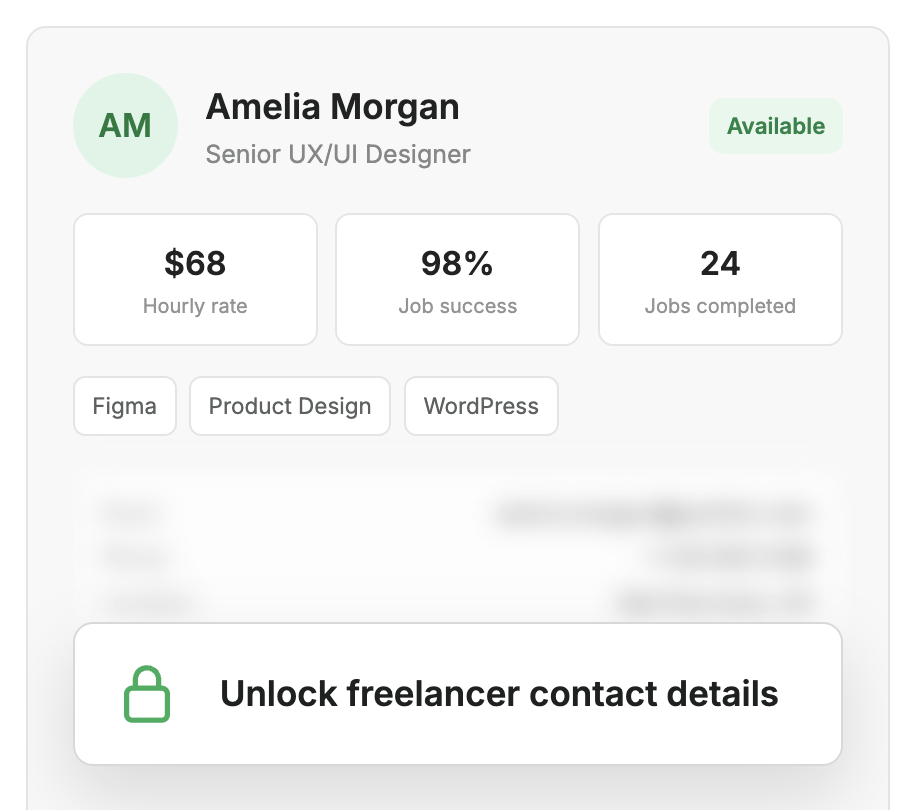Select the WordPress skill tag
The image size is (904, 810).
click(x=481, y=406)
